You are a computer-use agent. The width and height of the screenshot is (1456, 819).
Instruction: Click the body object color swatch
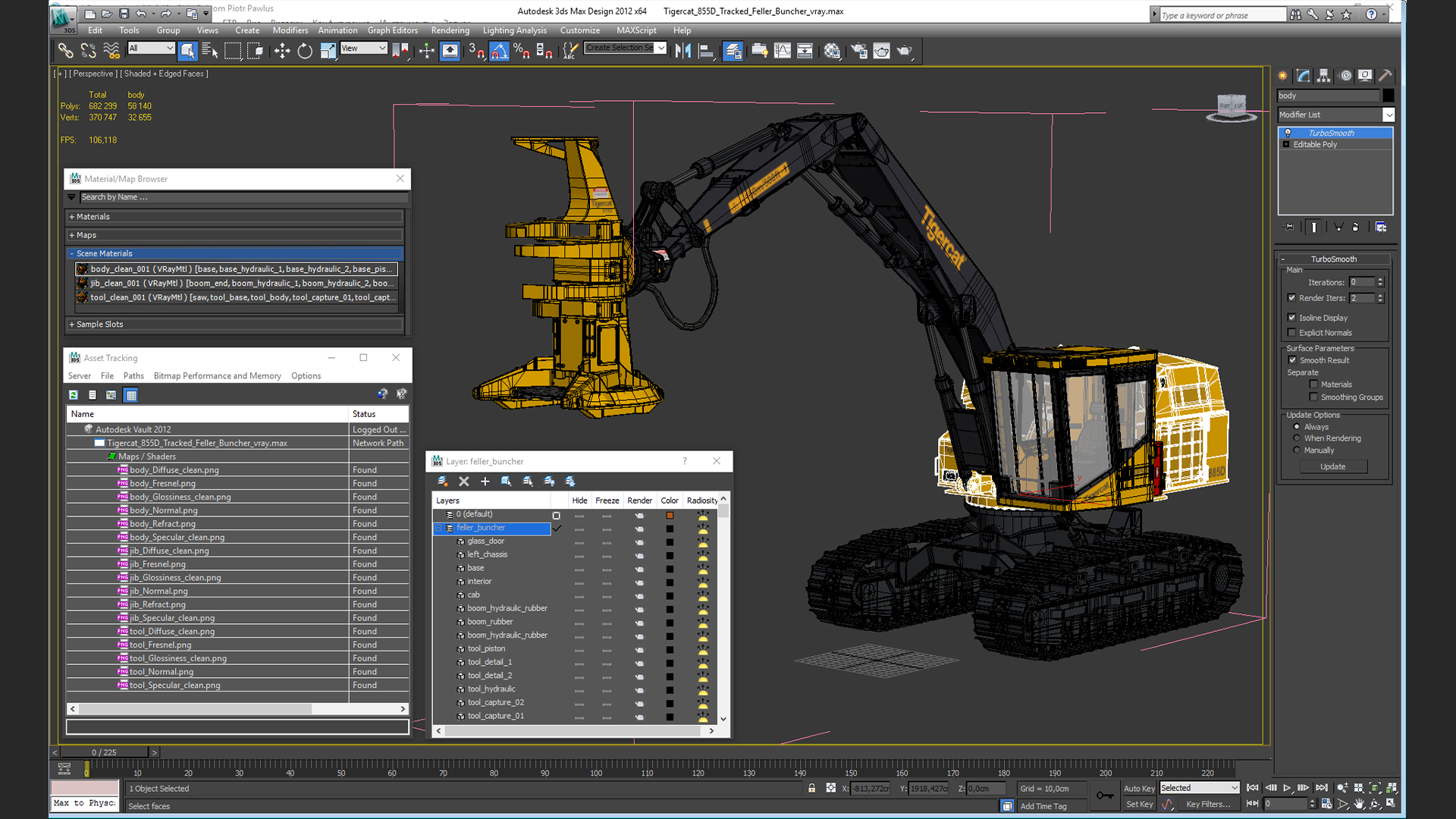coord(1388,96)
